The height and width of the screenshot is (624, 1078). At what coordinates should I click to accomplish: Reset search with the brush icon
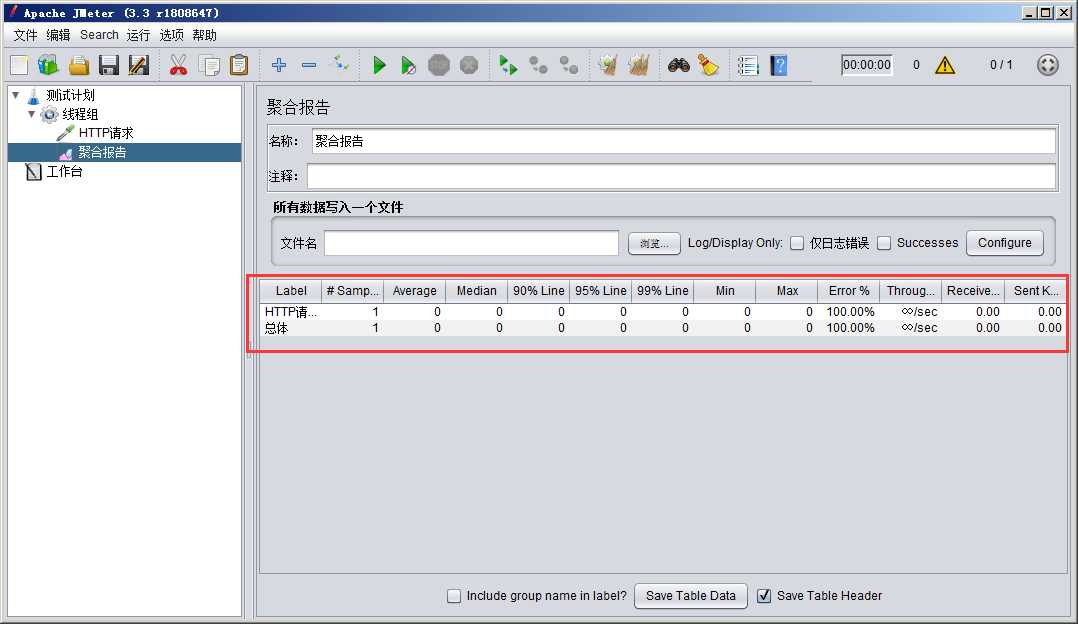click(708, 65)
